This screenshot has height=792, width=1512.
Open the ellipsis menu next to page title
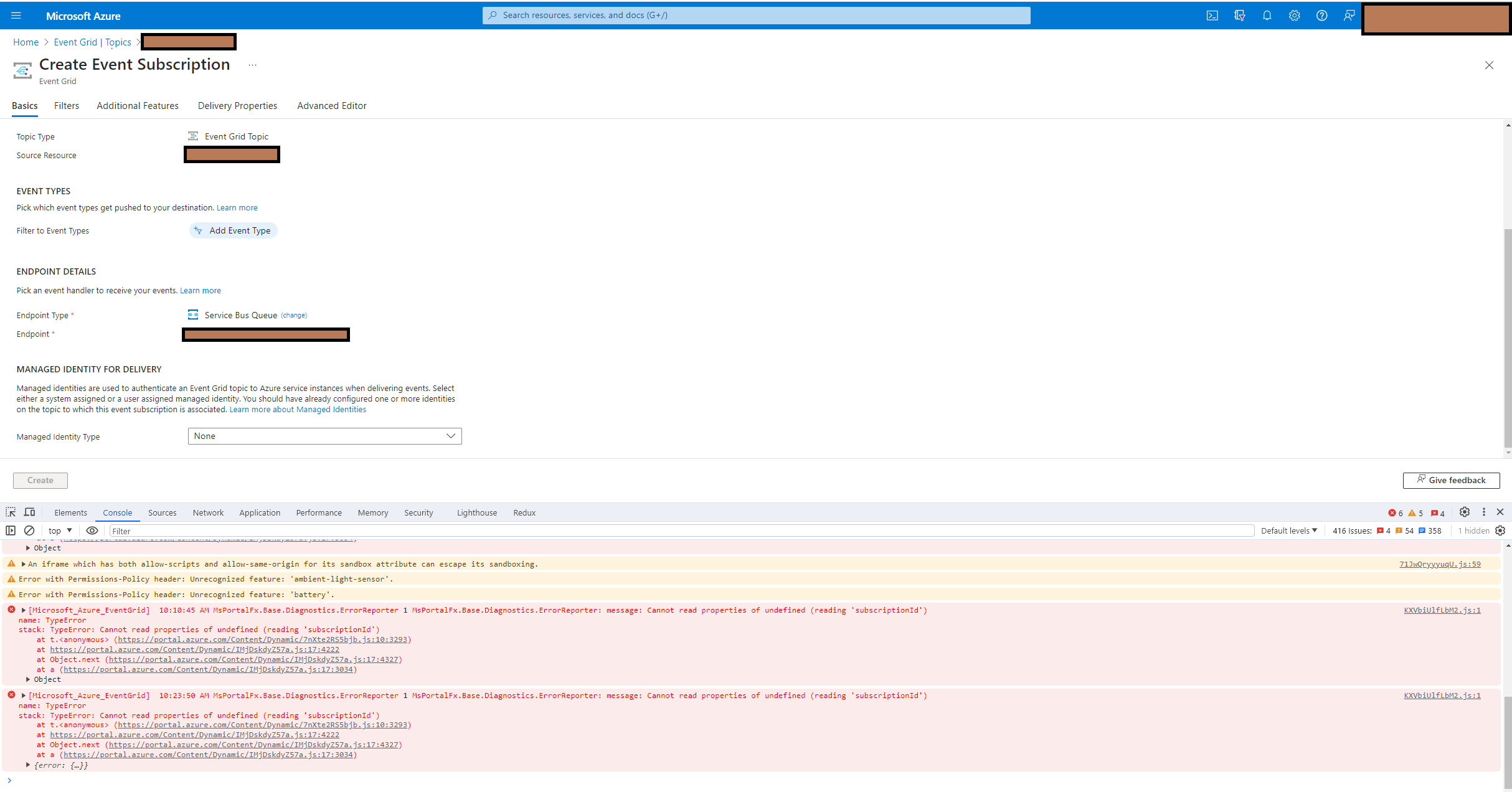click(x=252, y=65)
